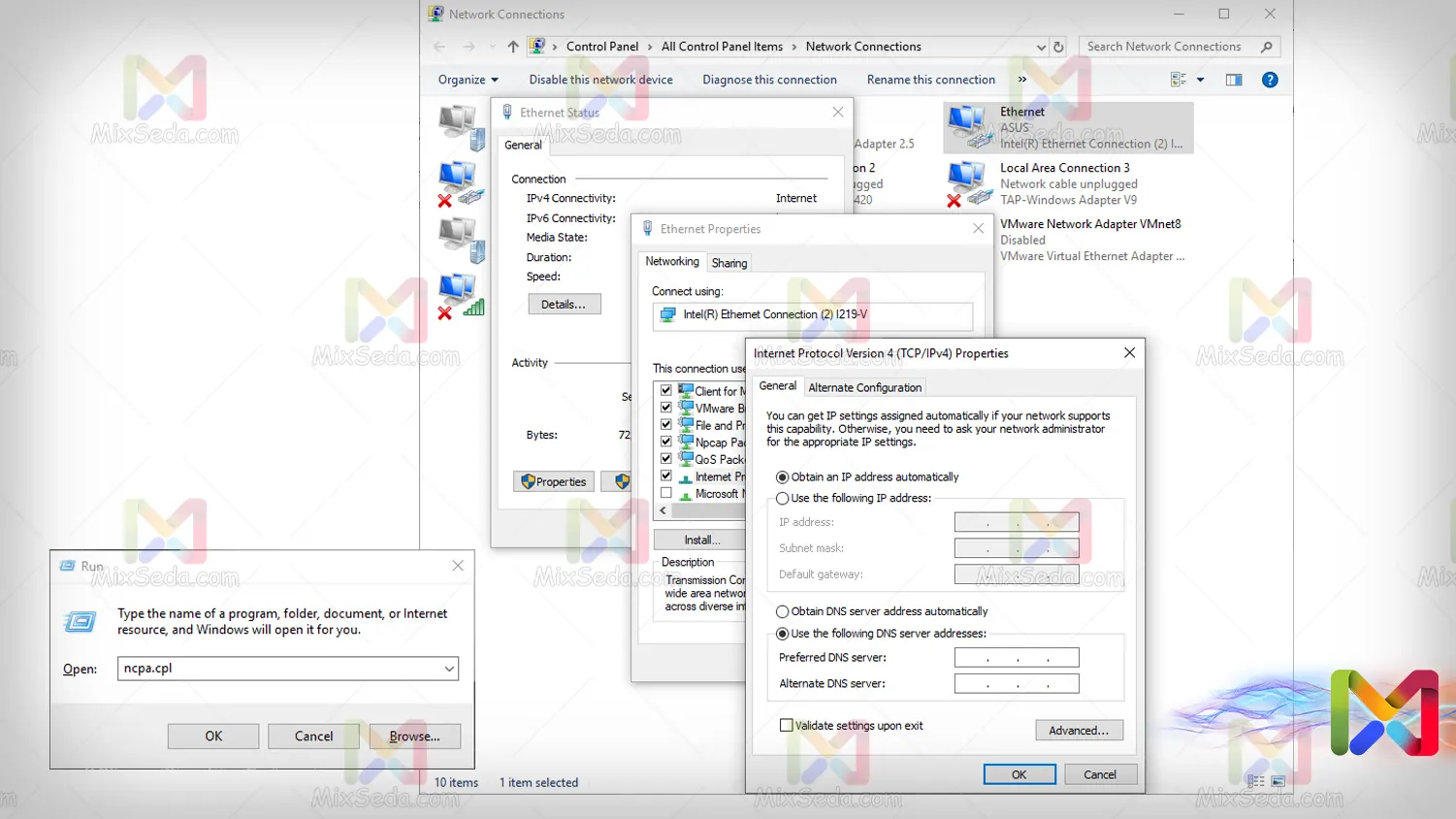Screen dimensions: 1456x819
Task: Click the refresh icon beside address bar
Action: coord(1058,47)
